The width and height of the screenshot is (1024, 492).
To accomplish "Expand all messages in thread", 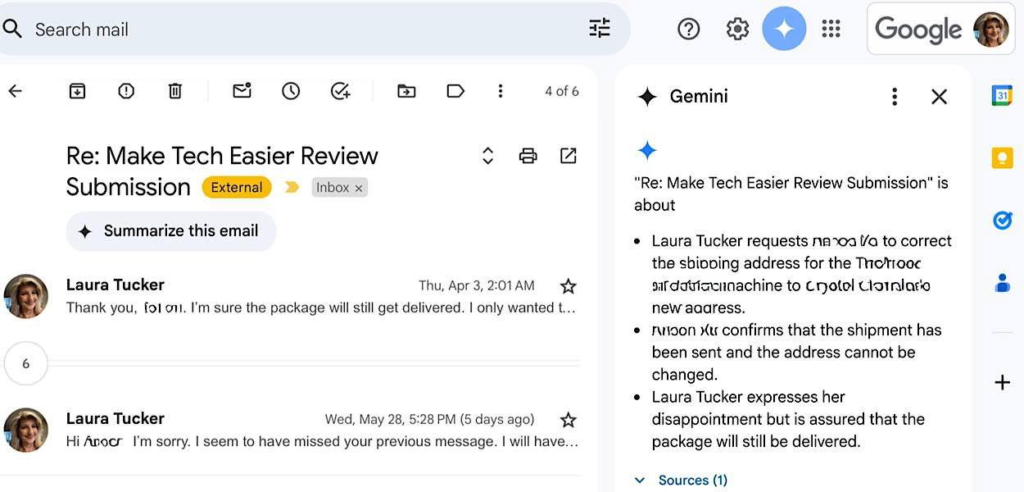I will pos(487,156).
